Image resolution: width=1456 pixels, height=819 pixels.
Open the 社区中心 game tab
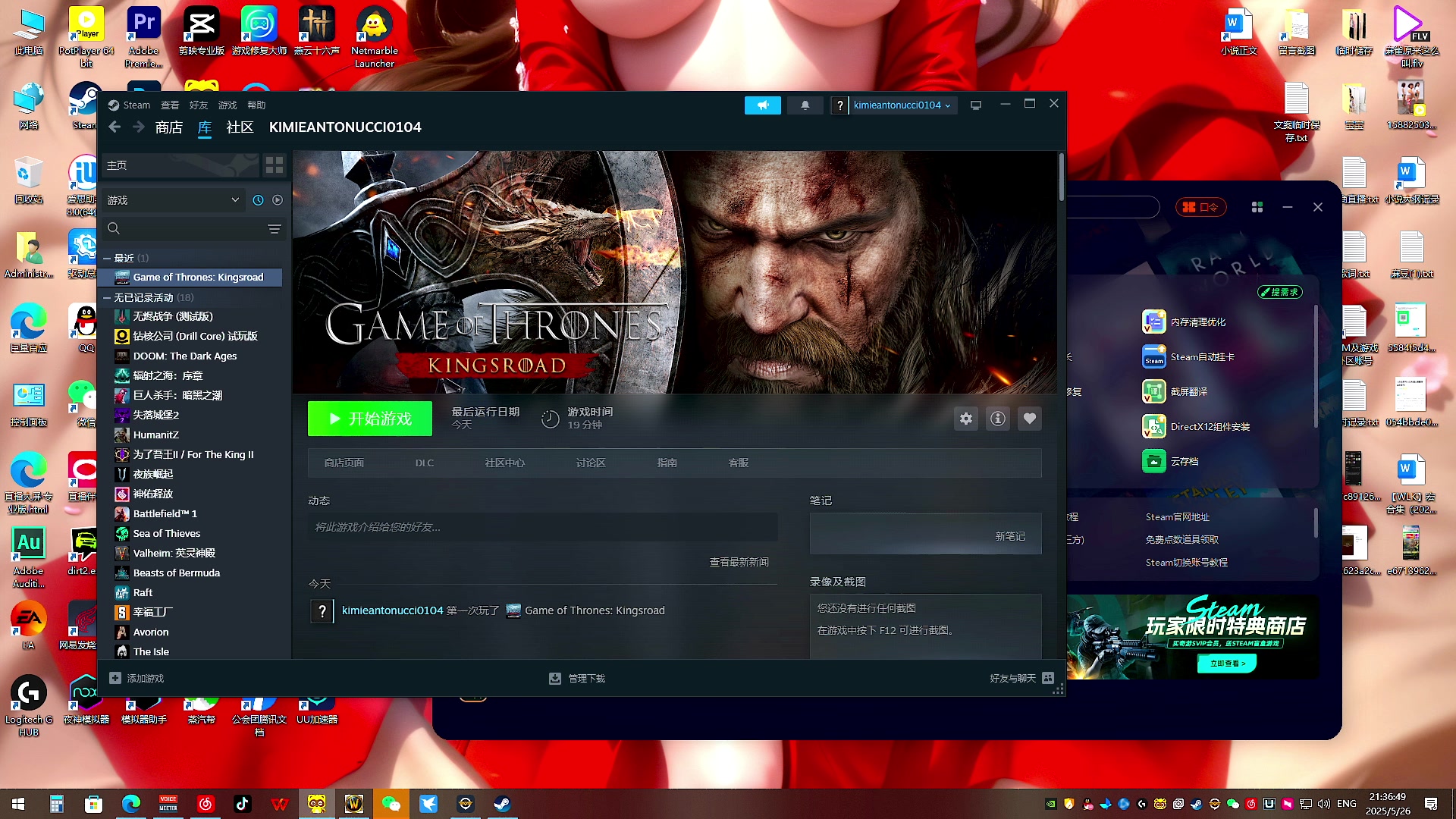505,463
